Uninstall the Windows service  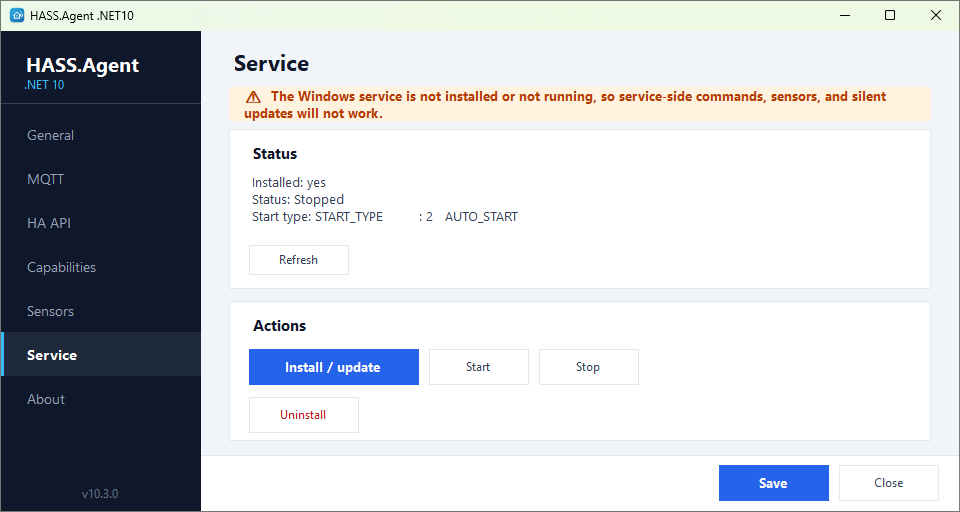coord(304,415)
